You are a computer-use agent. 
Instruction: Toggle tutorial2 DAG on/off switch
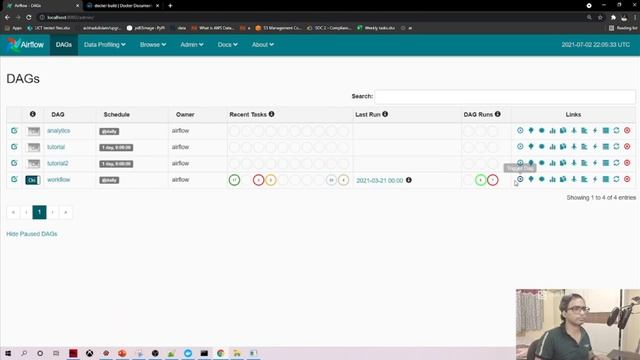33,164
